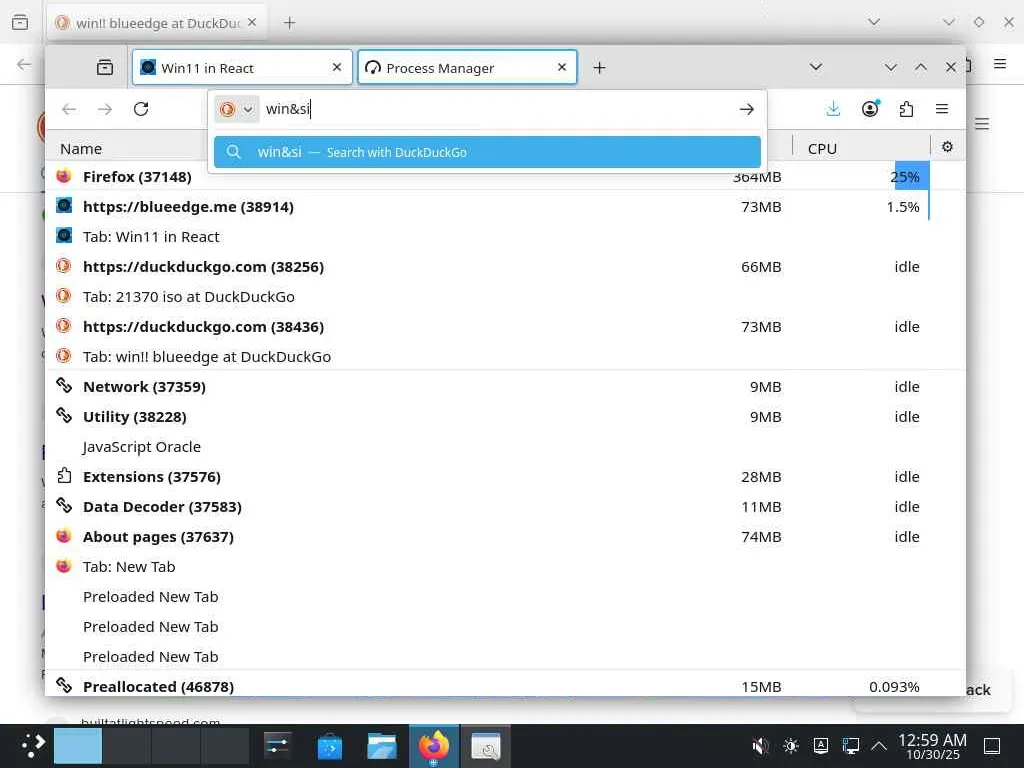
Task: Go forward using the front window's arrow
Action: (104, 109)
